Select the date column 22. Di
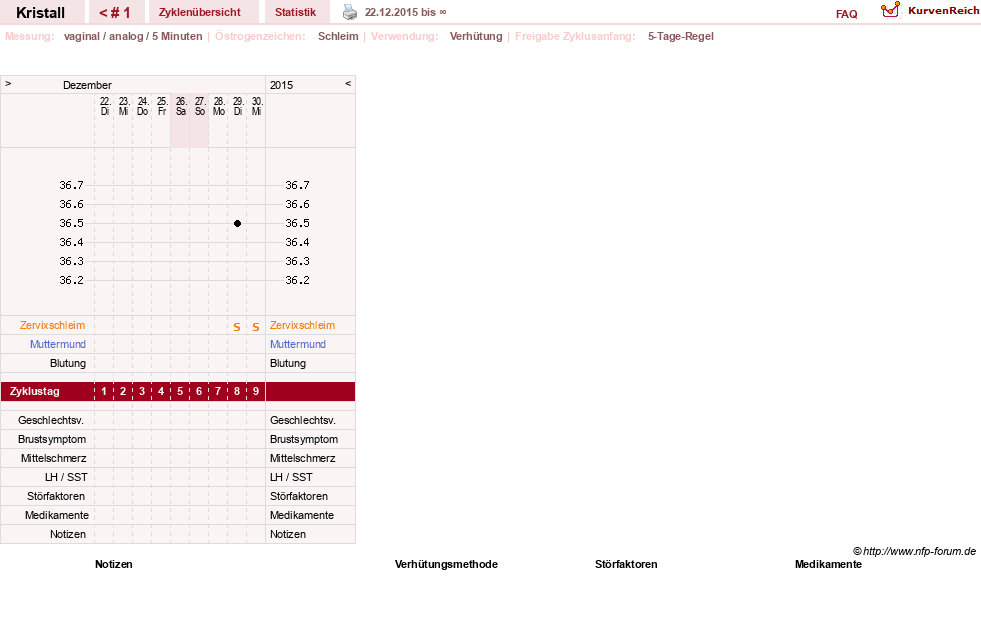This screenshot has width=981, height=623. 104,106
